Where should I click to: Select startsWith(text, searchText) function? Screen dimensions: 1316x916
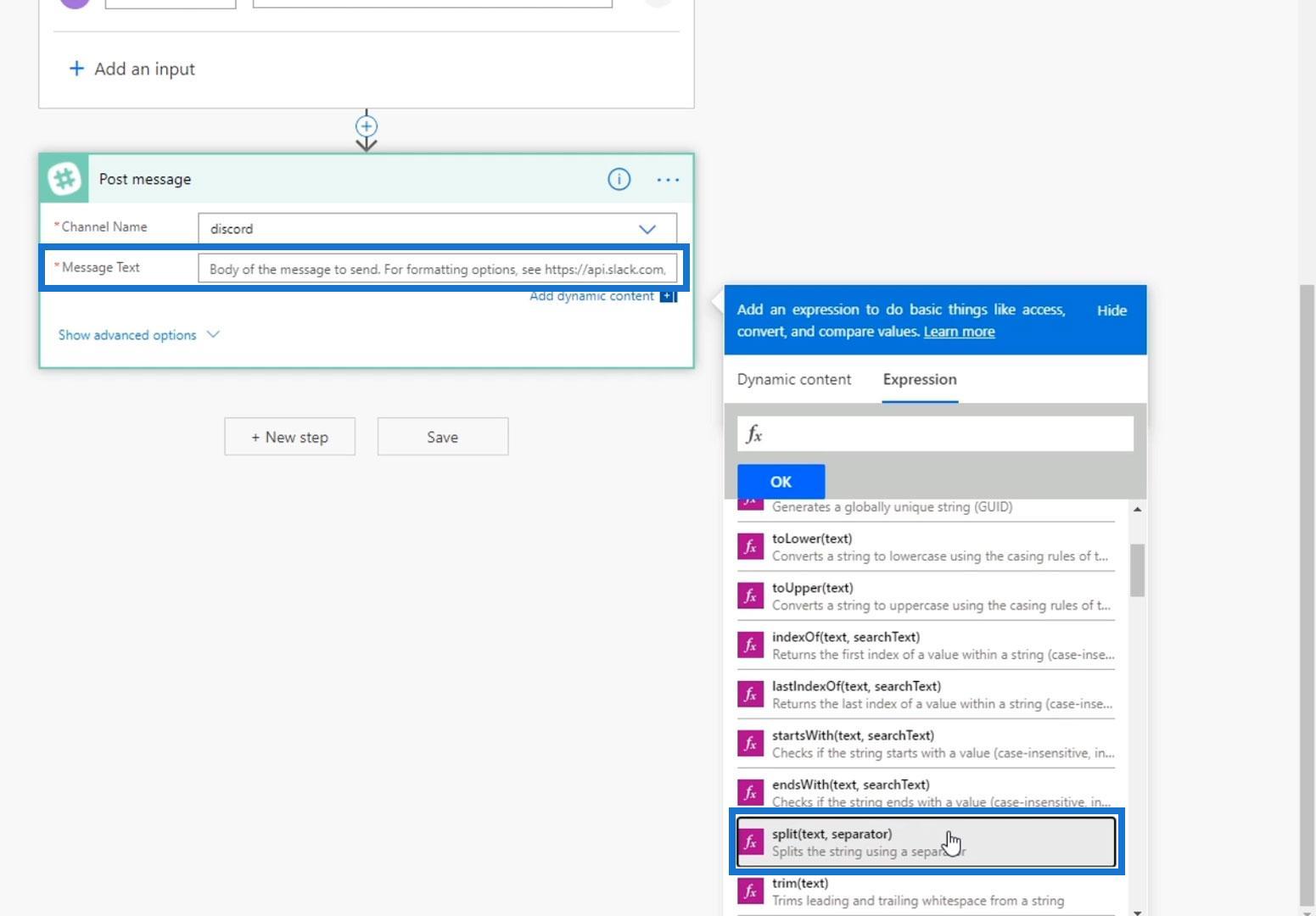[926, 744]
